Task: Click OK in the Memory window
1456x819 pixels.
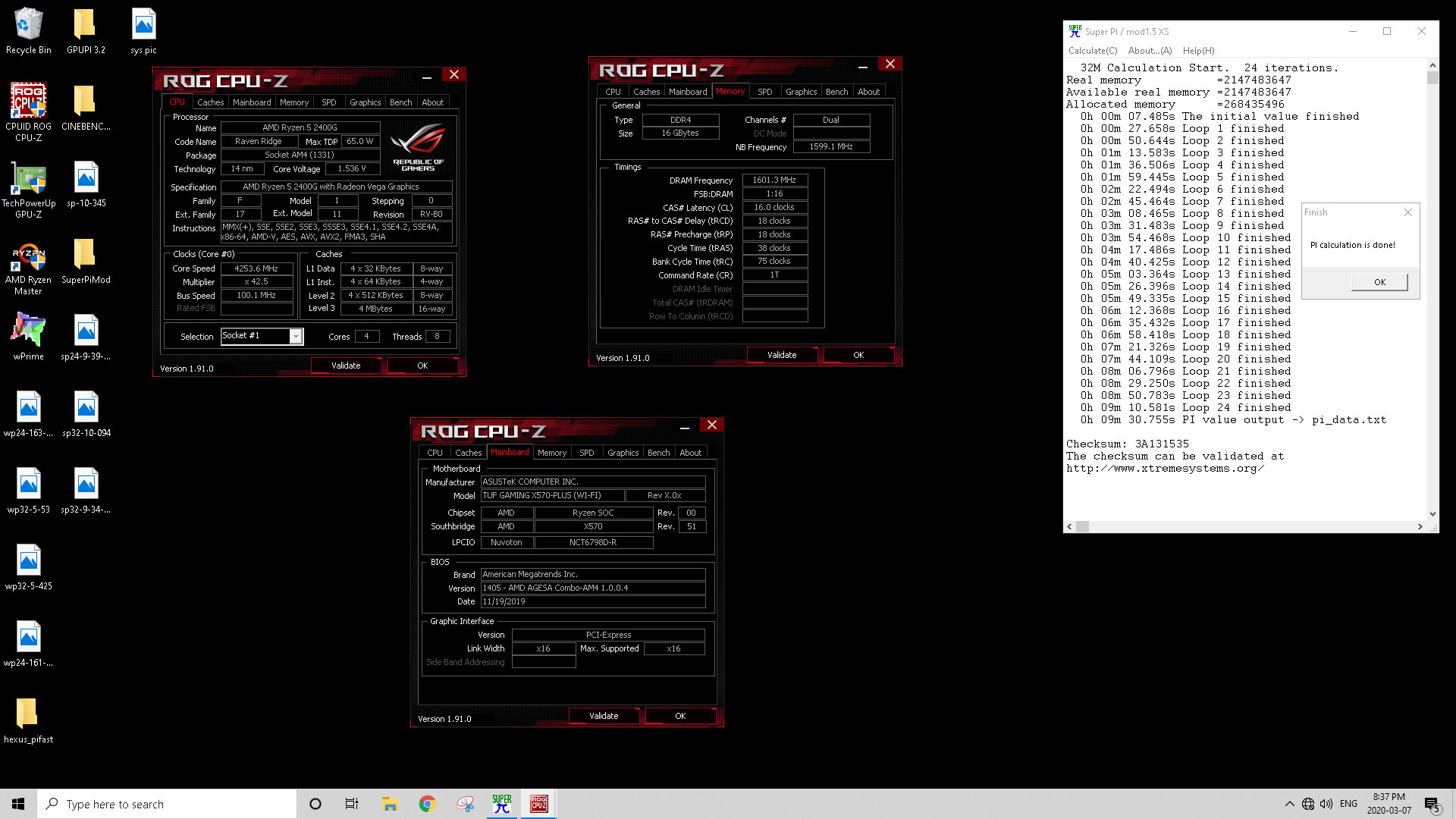Action: (x=858, y=355)
